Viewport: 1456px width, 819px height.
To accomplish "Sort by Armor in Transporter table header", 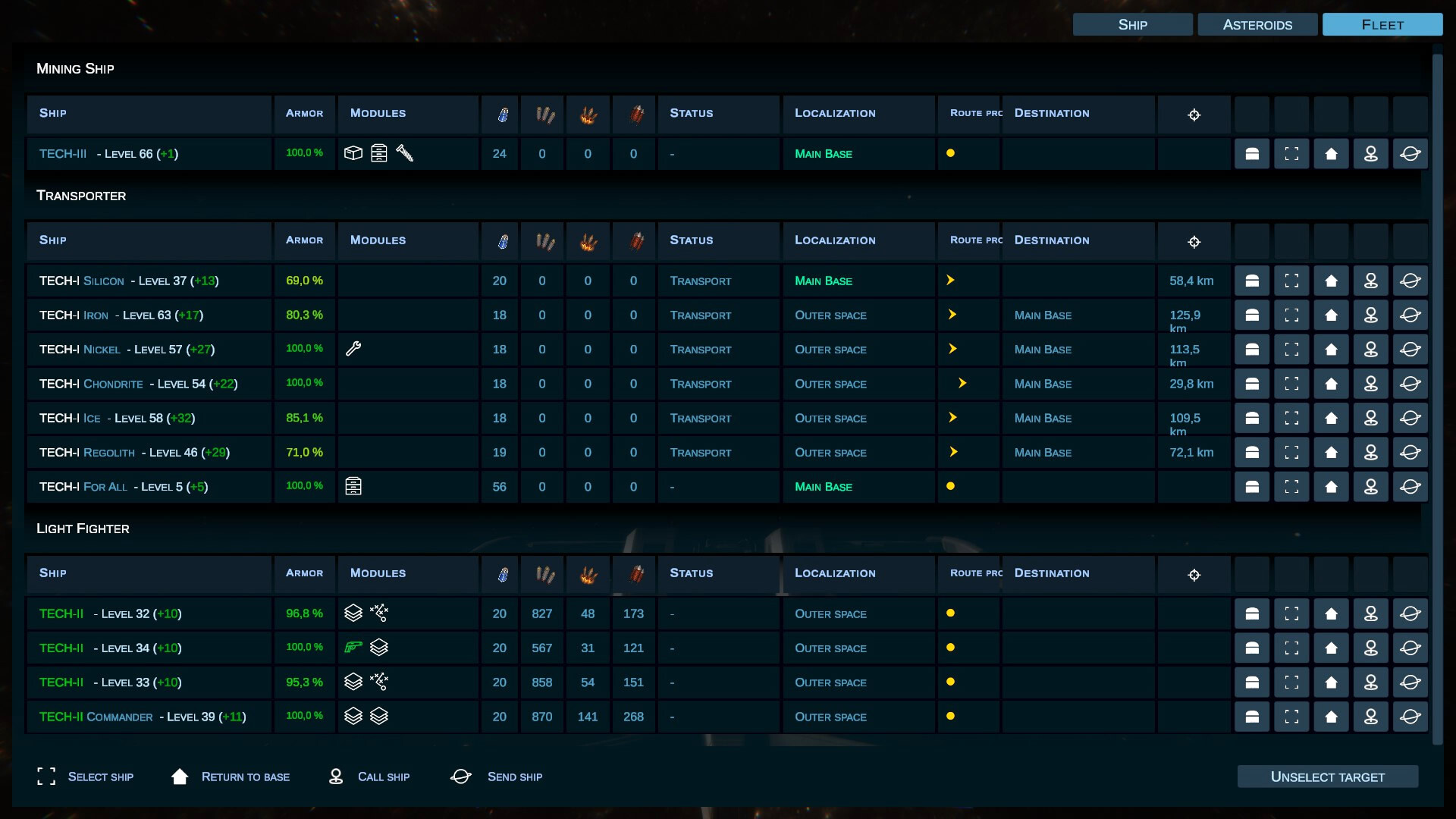I will pos(304,240).
